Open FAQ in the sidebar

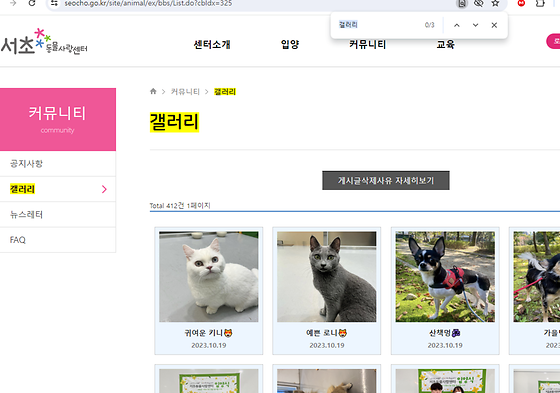[58, 240]
